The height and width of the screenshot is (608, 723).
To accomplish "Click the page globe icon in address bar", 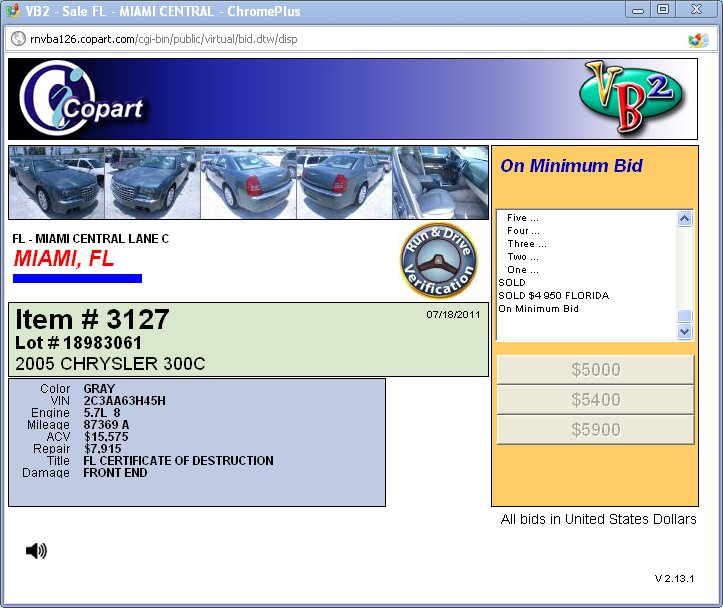I will [x=18, y=39].
